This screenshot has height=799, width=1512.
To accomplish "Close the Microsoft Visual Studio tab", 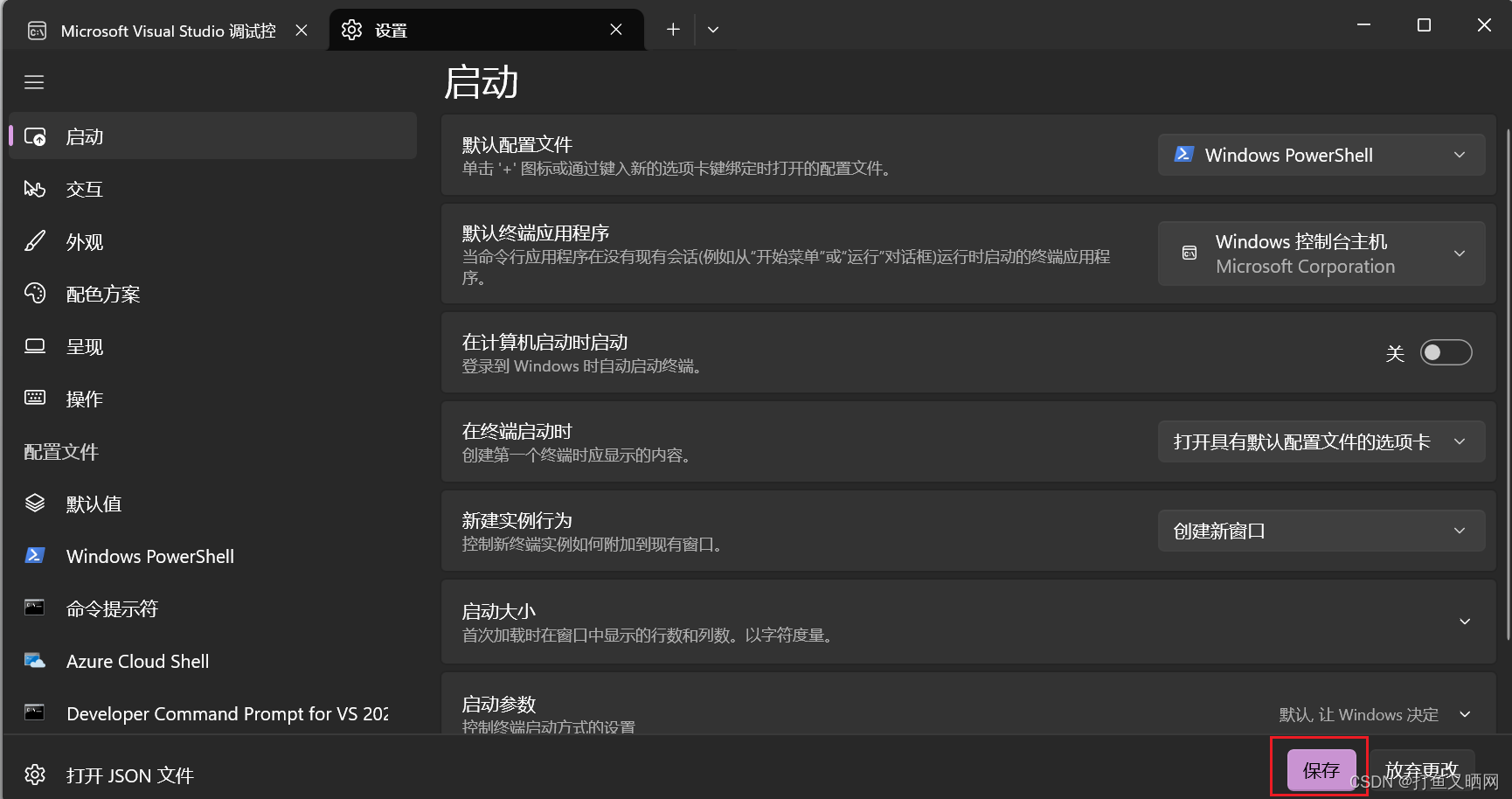I will [x=302, y=31].
